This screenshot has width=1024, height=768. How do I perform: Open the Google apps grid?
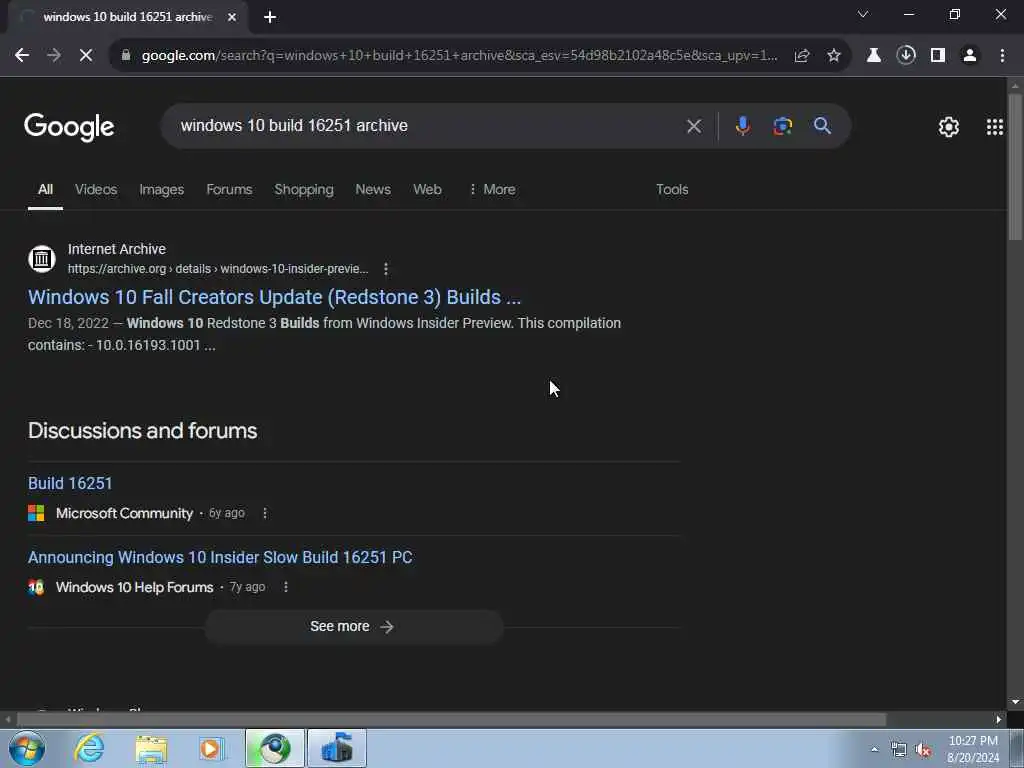(994, 127)
